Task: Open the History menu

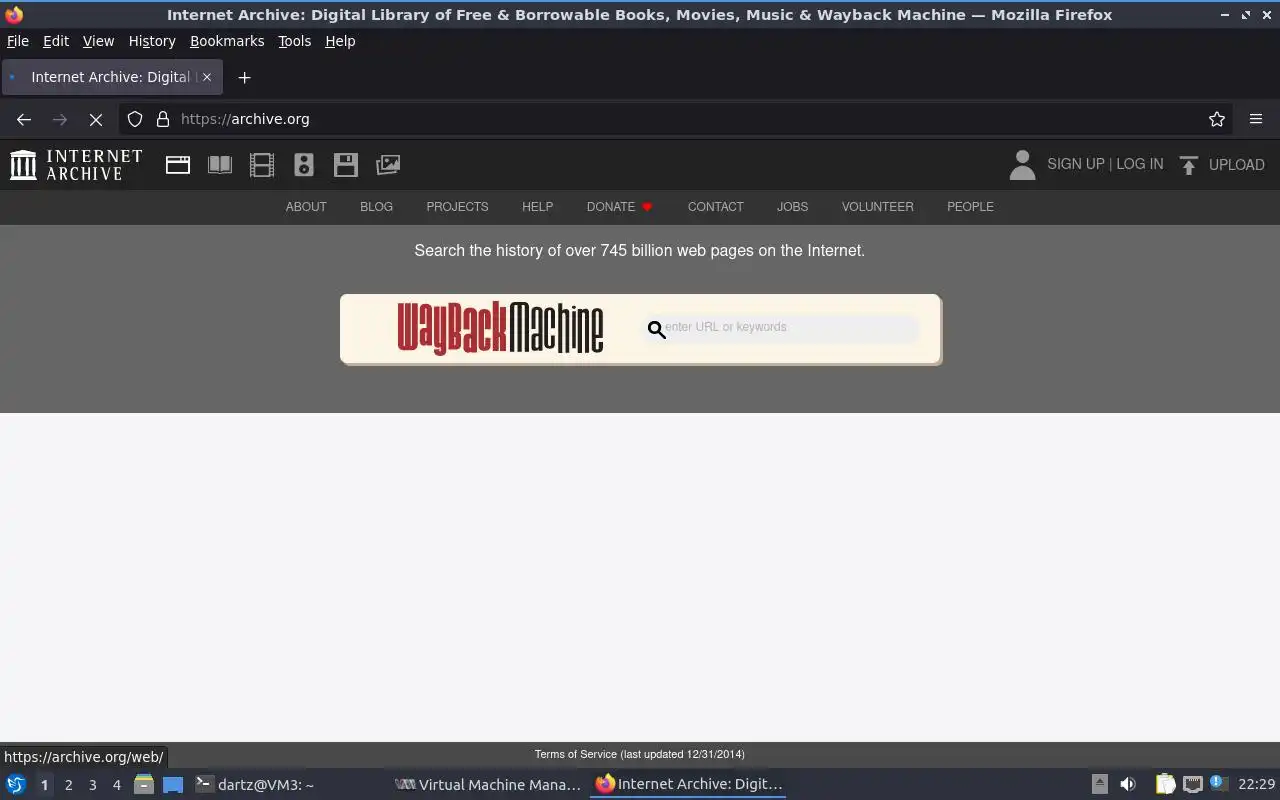Action: [152, 41]
